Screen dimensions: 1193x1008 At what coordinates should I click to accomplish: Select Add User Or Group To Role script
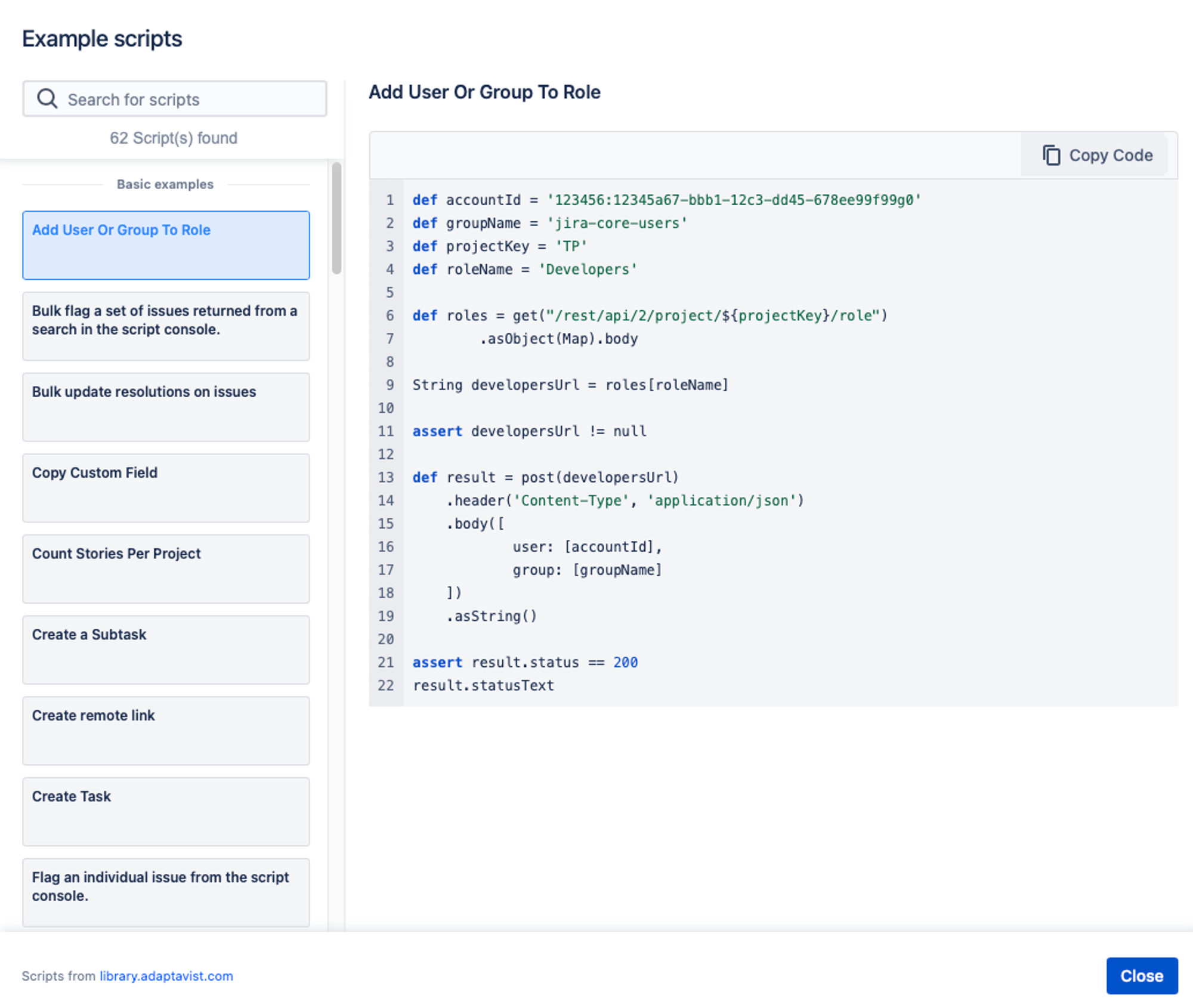[x=166, y=245]
